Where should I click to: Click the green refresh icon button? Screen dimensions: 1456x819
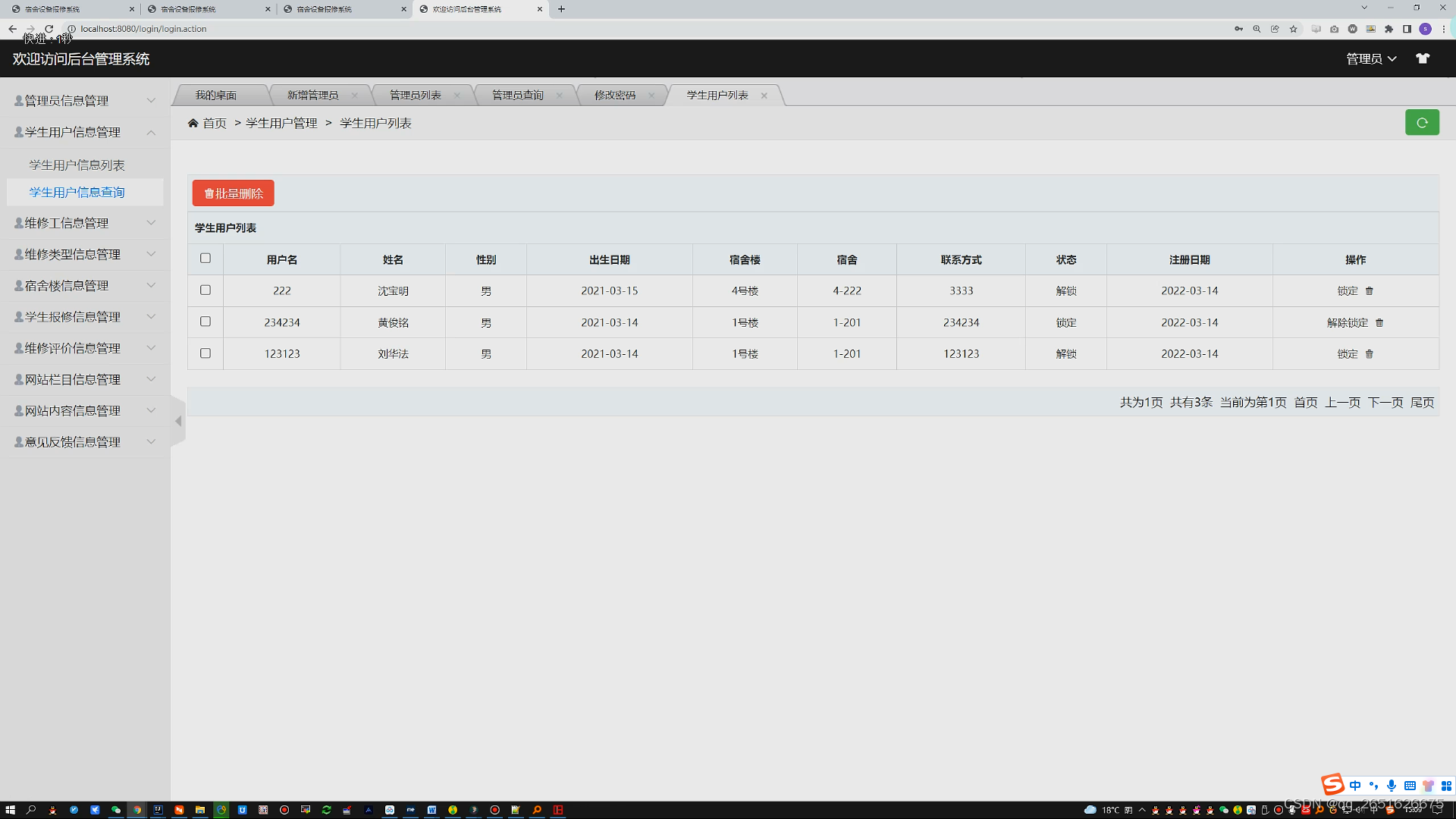[x=1422, y=123]
